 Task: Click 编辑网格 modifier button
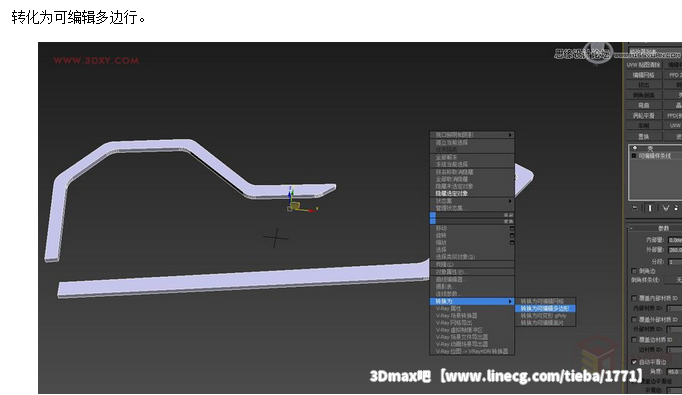pos(644,75)
